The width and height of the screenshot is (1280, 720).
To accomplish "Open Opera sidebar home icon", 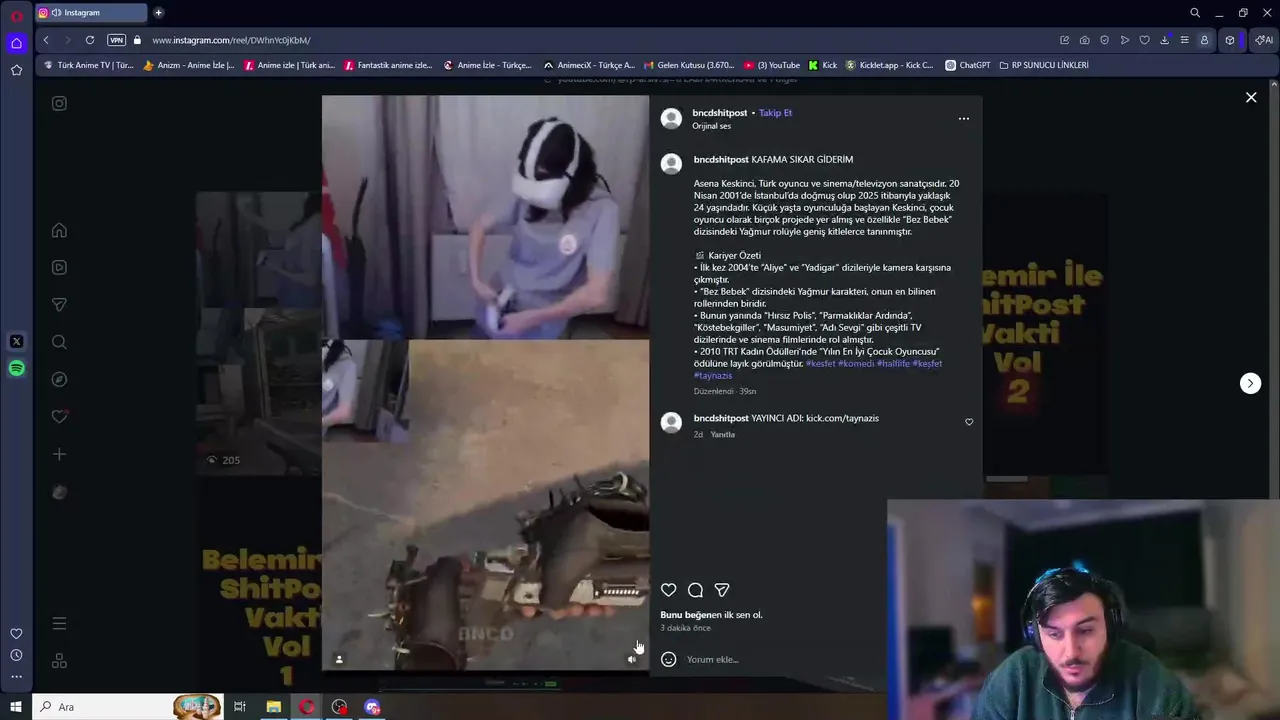I will point(16,43).
